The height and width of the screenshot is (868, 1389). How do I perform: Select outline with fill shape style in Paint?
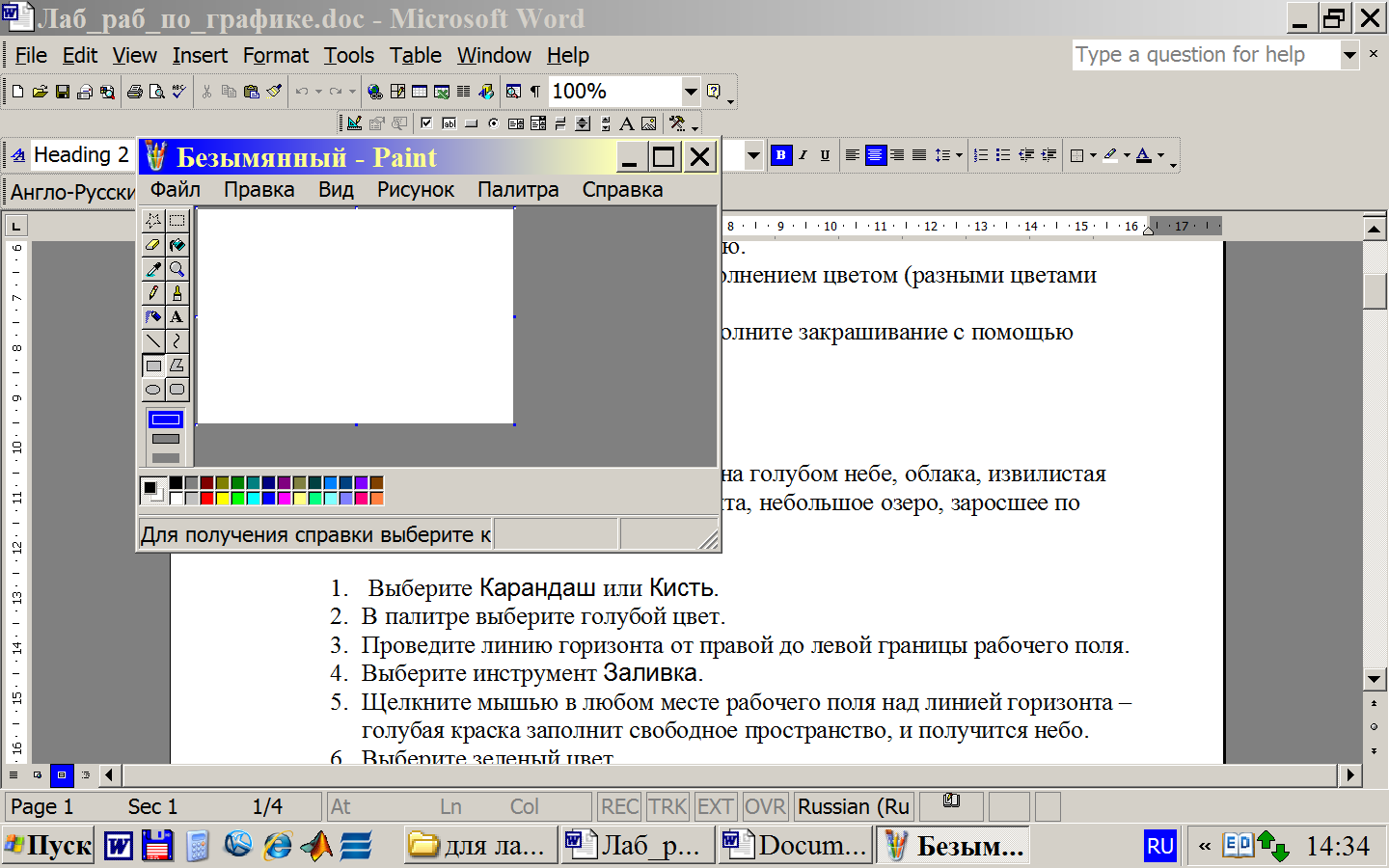pyautogui.click(x=166, y=439)
